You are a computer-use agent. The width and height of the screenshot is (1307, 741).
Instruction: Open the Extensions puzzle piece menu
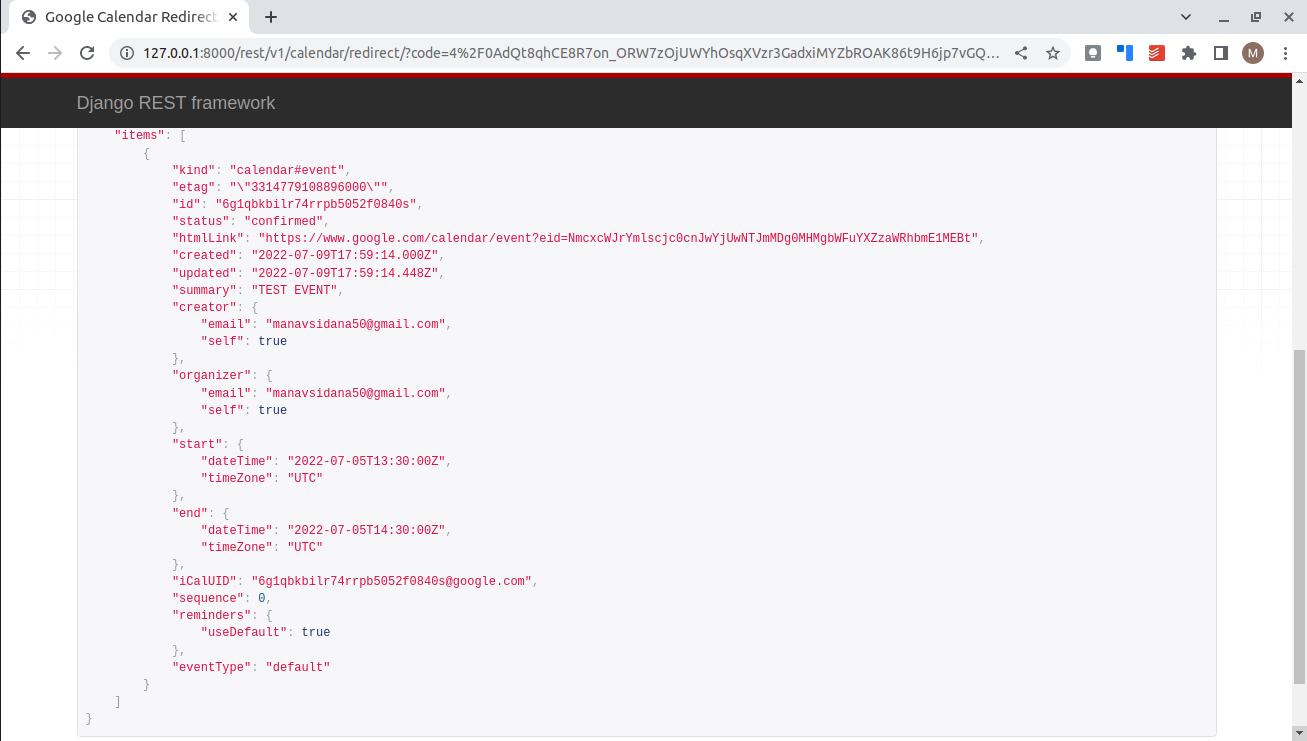point(1189,53)
